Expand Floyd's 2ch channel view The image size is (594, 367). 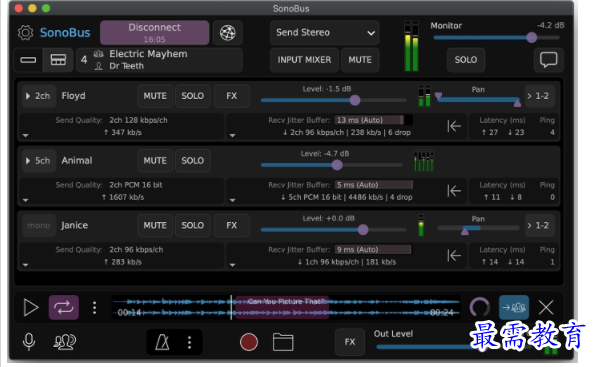pyautogui.click(x=39, y=96)
